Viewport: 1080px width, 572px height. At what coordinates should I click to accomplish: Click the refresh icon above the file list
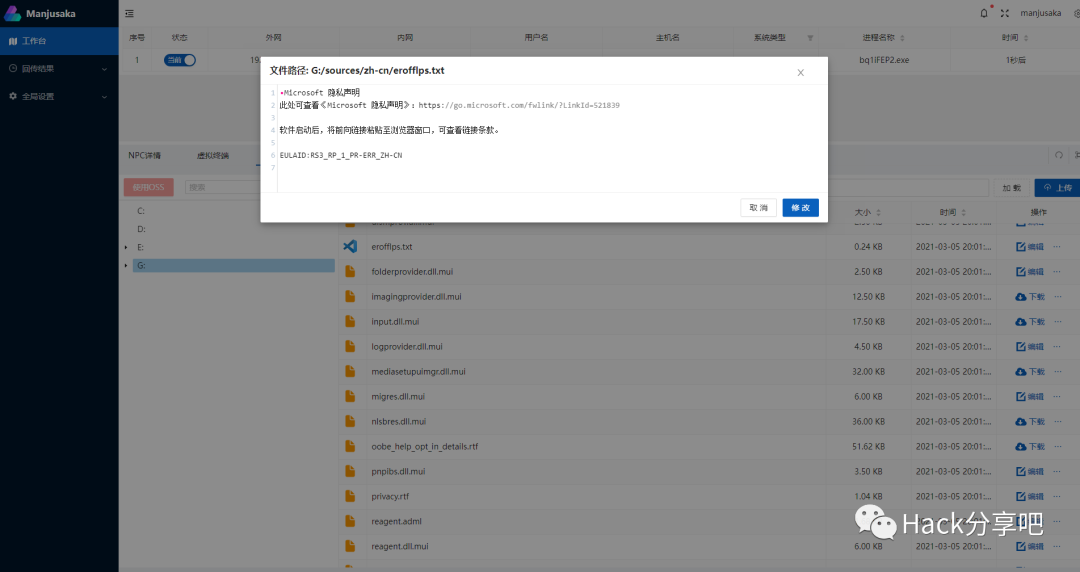1059,155
